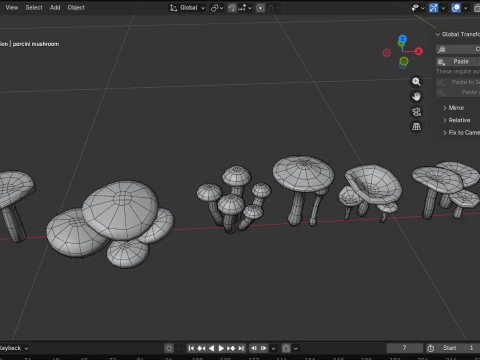This screenshot has height=360, width=480.
Task: Open the Playback menu in the timeline
Action: (13, 348)
